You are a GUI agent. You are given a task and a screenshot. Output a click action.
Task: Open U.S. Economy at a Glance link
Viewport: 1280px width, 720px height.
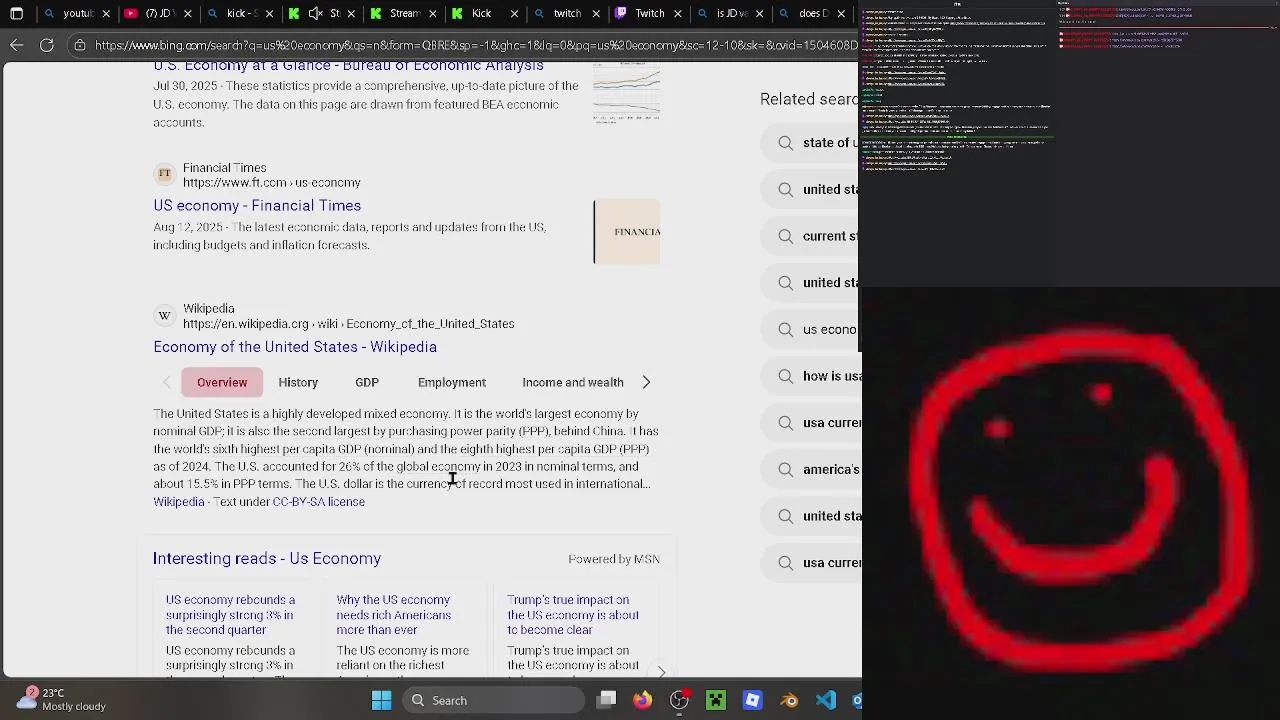(x=349, y=66)
